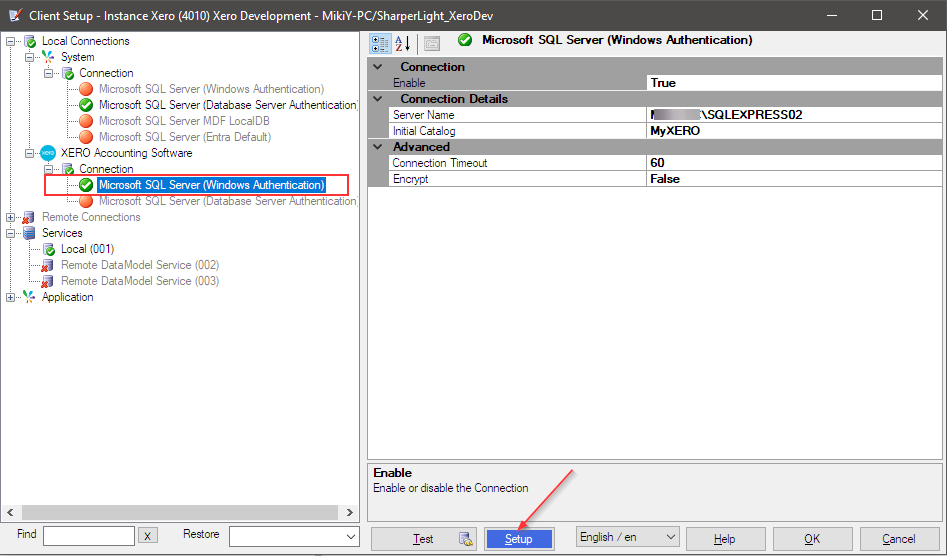Screen dimensions: 947x556
Task: Click the XERO Connection folder icon
Action: 68,170
